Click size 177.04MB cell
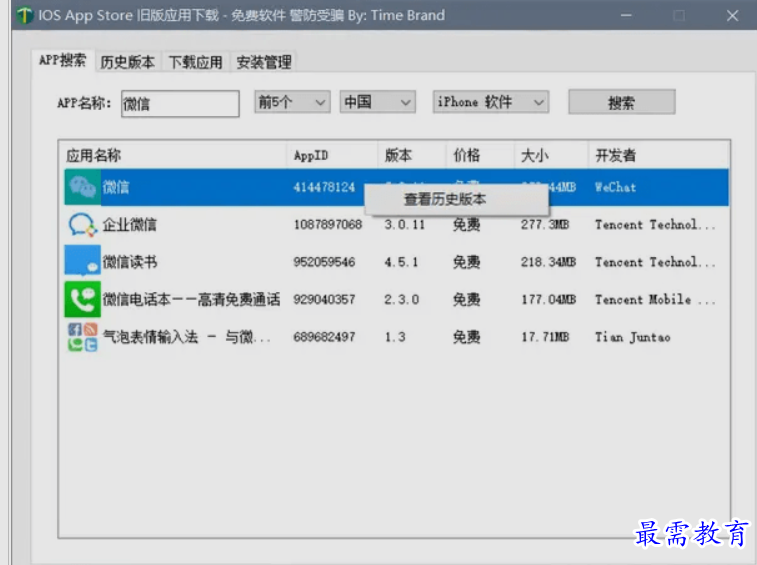Viewport: 757px width, 565px height. tap(548, 299)
